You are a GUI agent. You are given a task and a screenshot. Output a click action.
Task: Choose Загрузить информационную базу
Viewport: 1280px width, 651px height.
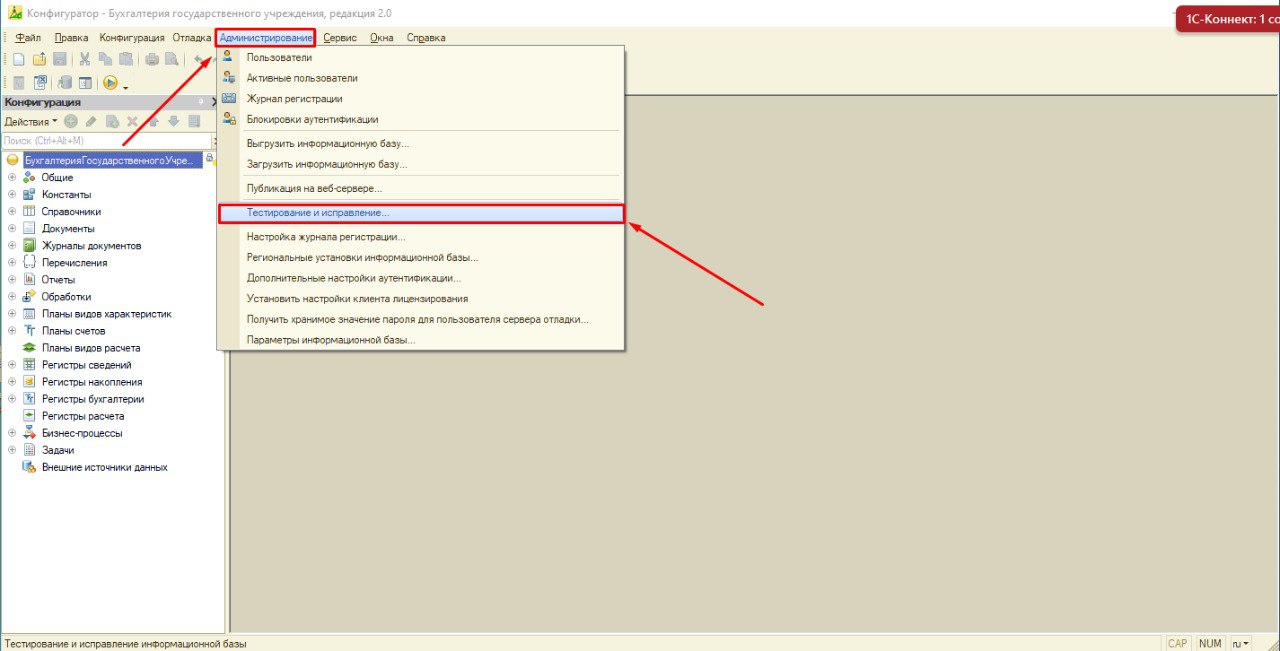[420, 164]
